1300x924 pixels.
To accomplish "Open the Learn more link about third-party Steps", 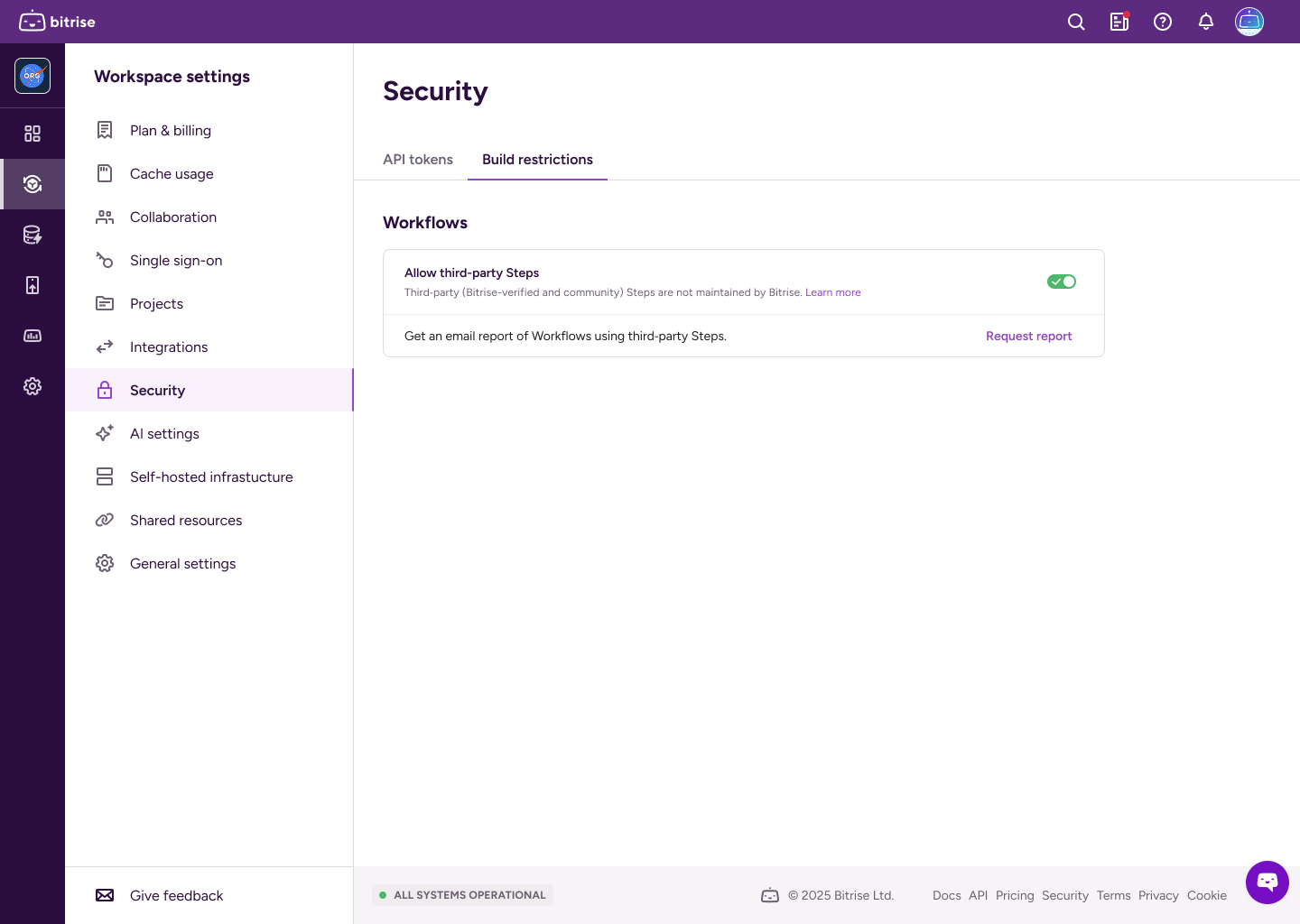I will [833, 292].
